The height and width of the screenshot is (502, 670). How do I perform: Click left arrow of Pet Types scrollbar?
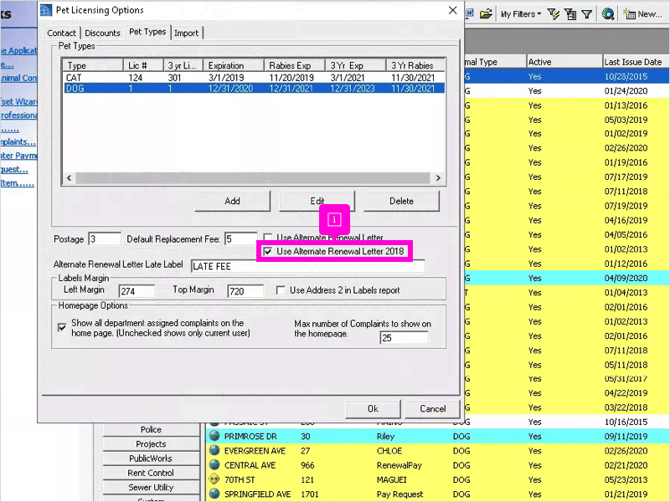pos(69,178)
